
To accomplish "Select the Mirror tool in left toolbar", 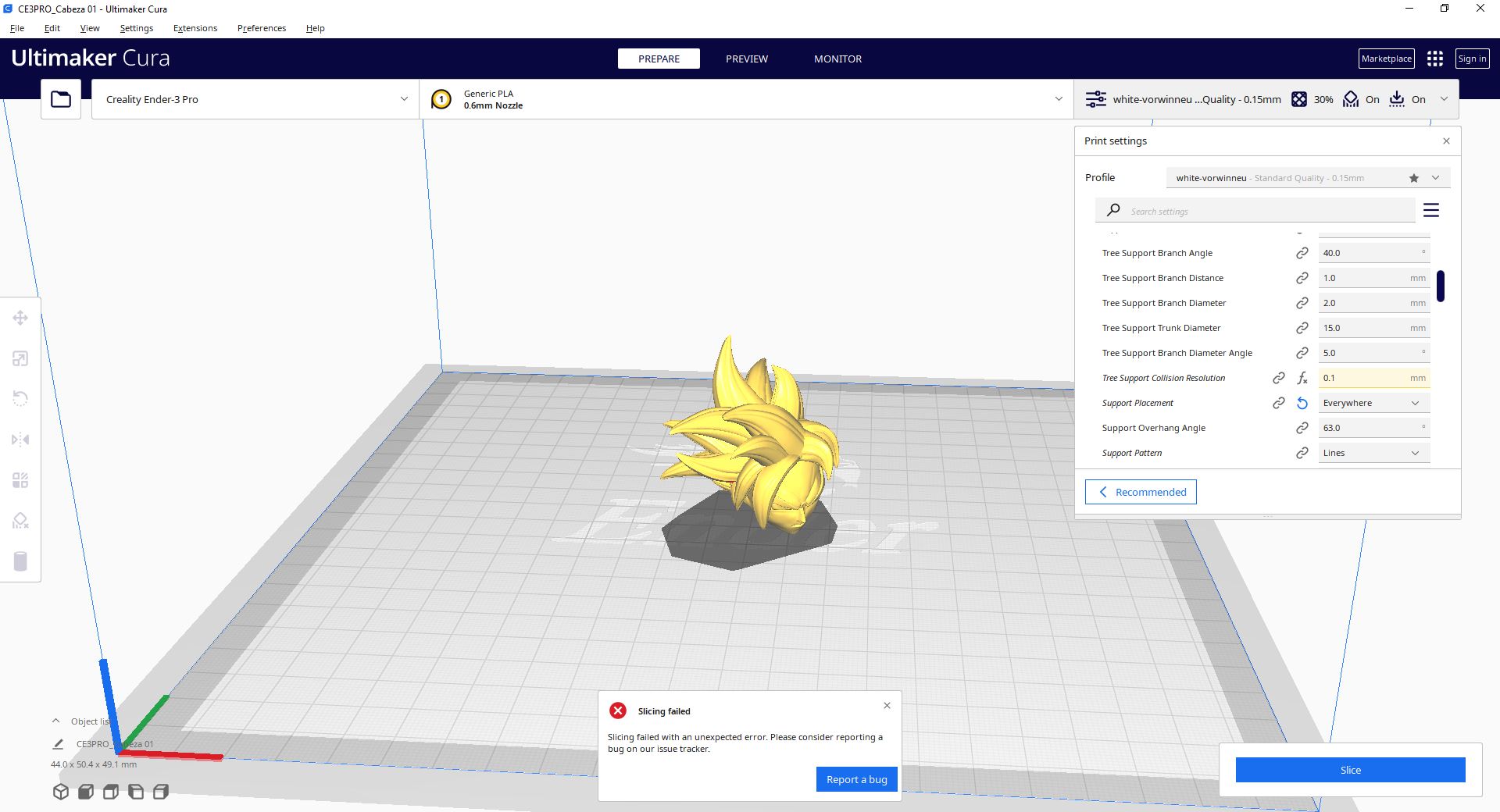I will point(20,440).
